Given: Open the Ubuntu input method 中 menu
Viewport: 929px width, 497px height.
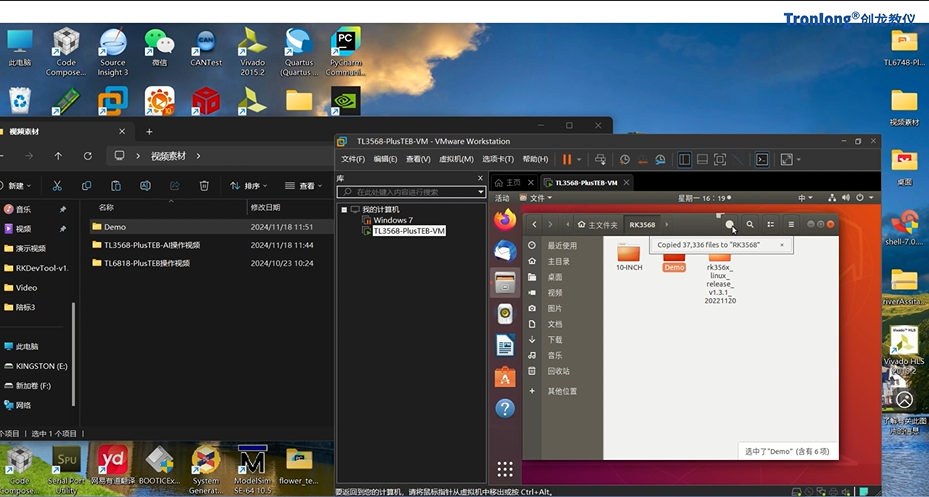Looking at the screenshot, I should click(x=805, y=198).
